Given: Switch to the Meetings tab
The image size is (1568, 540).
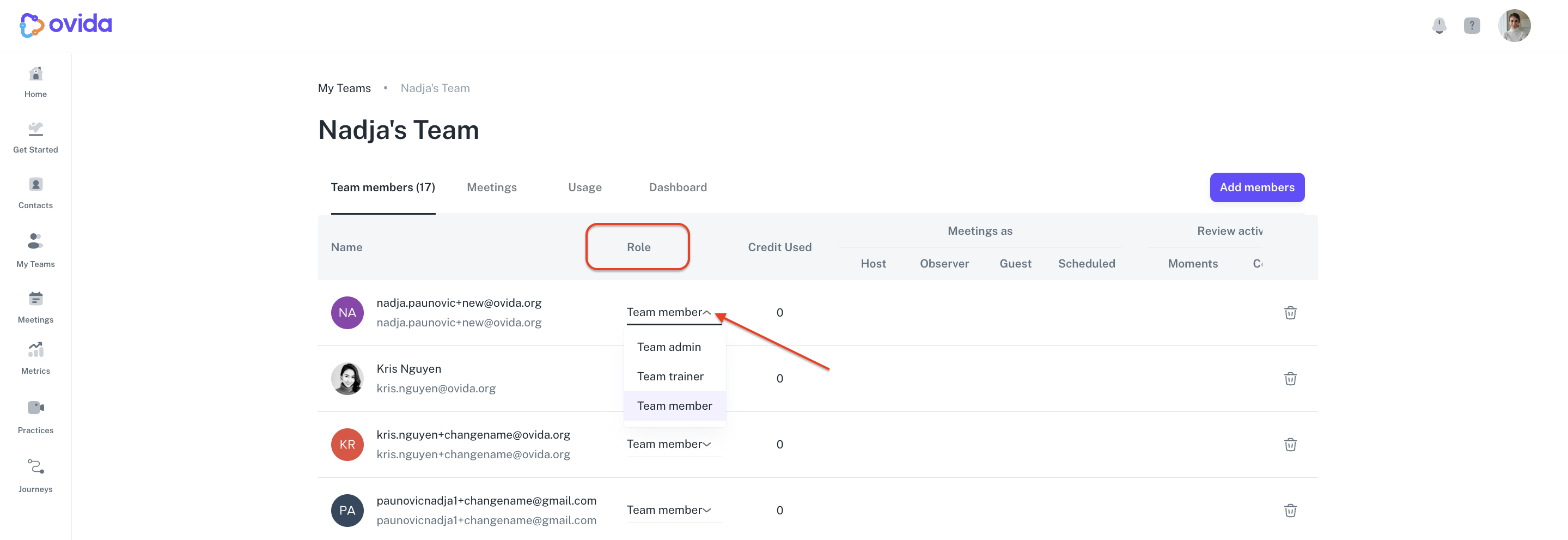Looking at the screenshot, I should click(x=491, y=187).
